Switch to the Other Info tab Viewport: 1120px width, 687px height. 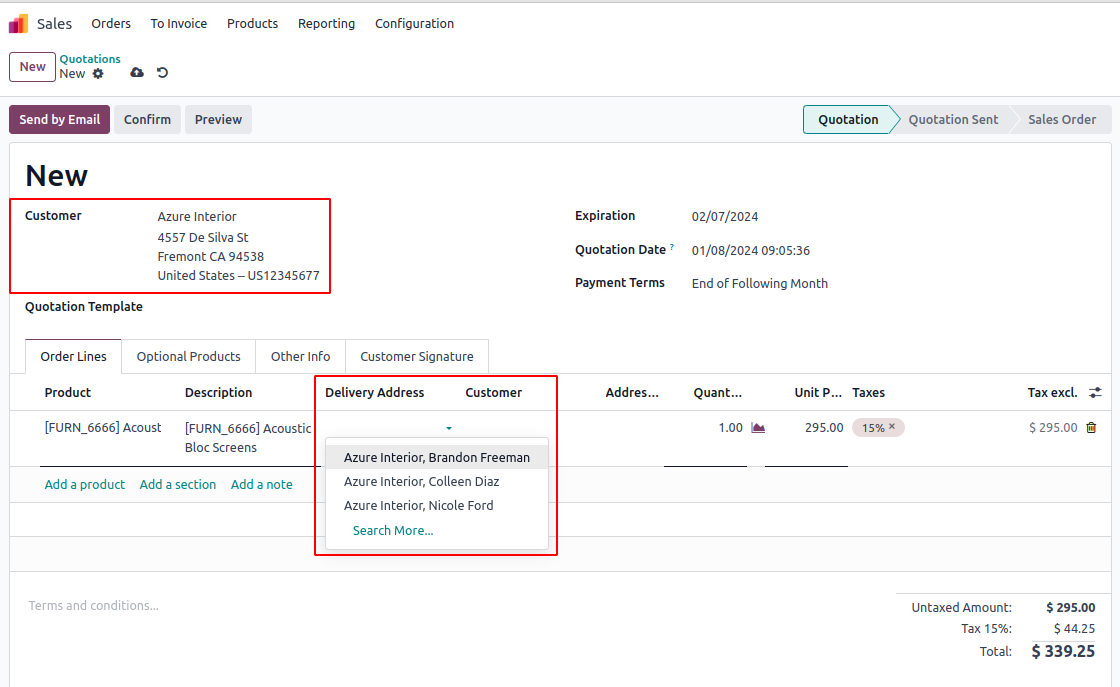tap(300, 356)
